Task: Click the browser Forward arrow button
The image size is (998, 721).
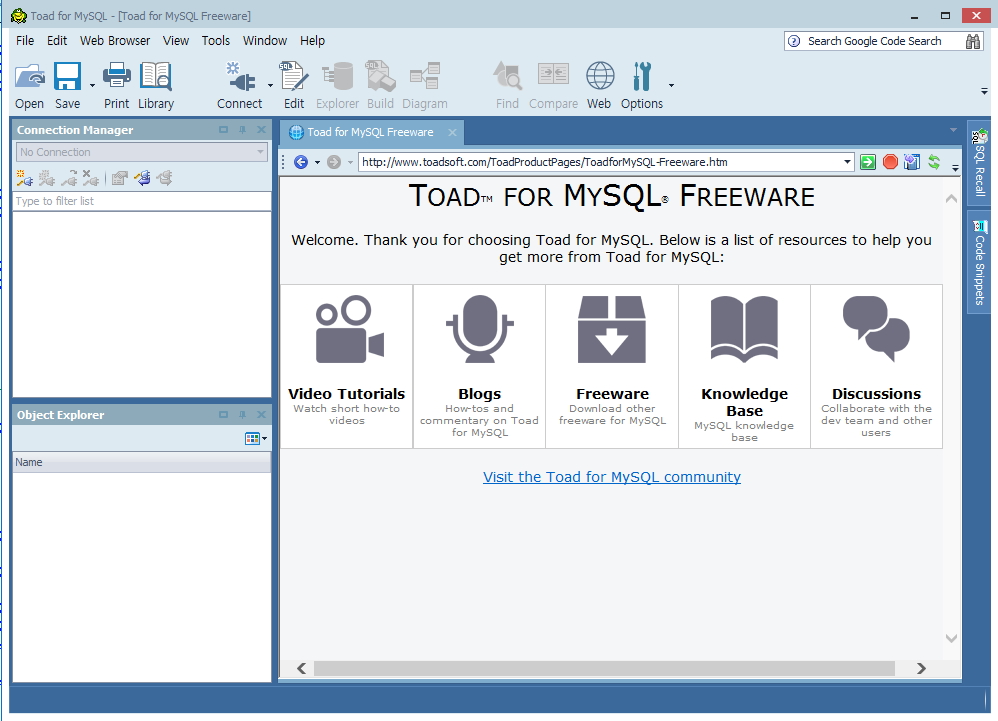Action: [334, 162]
